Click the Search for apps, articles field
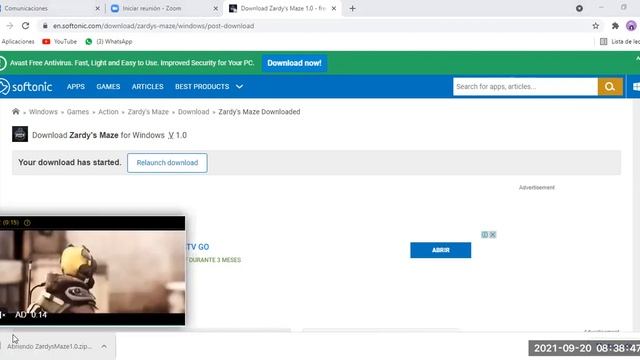The image size is (640, 360). pos(525,87)
